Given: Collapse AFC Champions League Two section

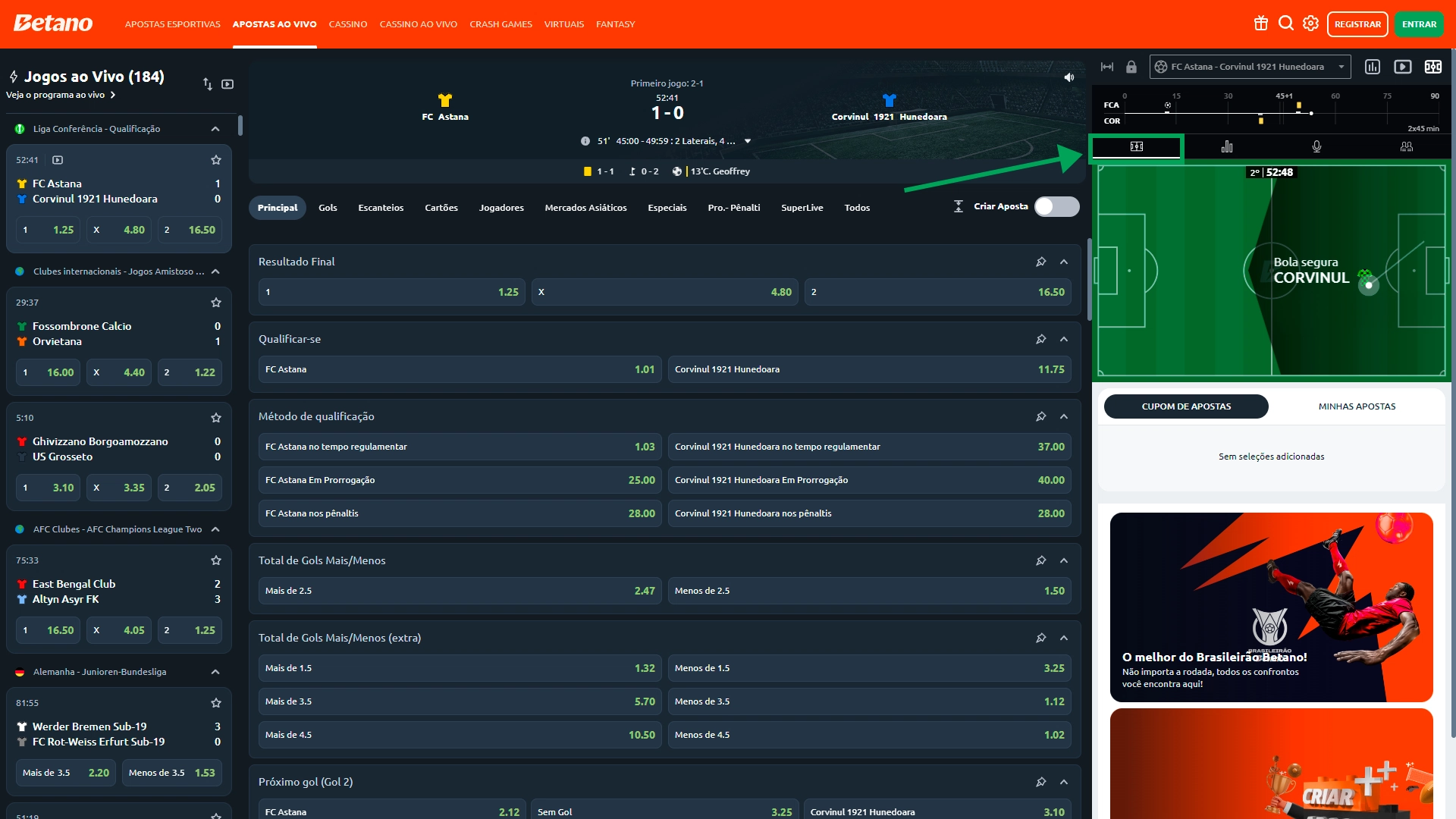Looking at the screenshot, I should tap(215, 529).
